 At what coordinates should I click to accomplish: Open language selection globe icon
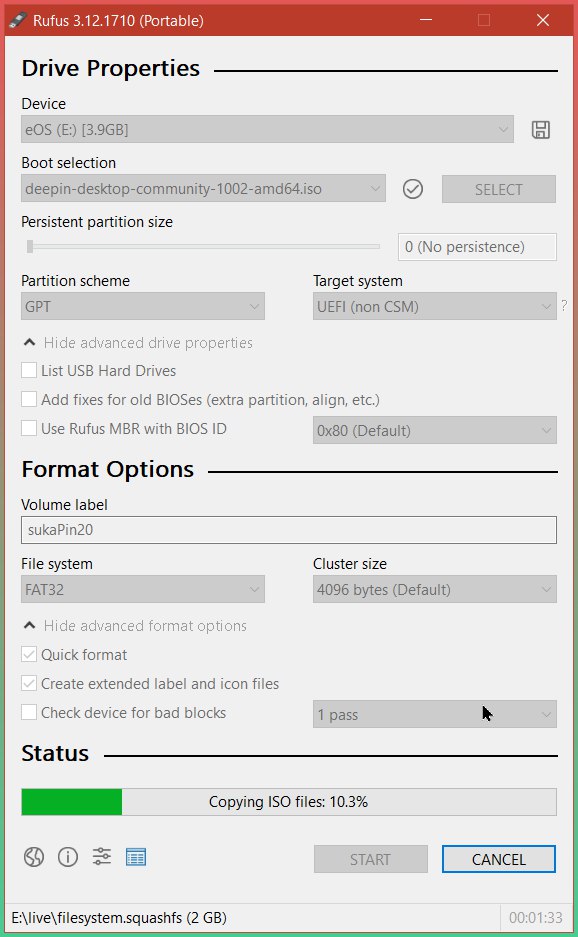point(33,857)
